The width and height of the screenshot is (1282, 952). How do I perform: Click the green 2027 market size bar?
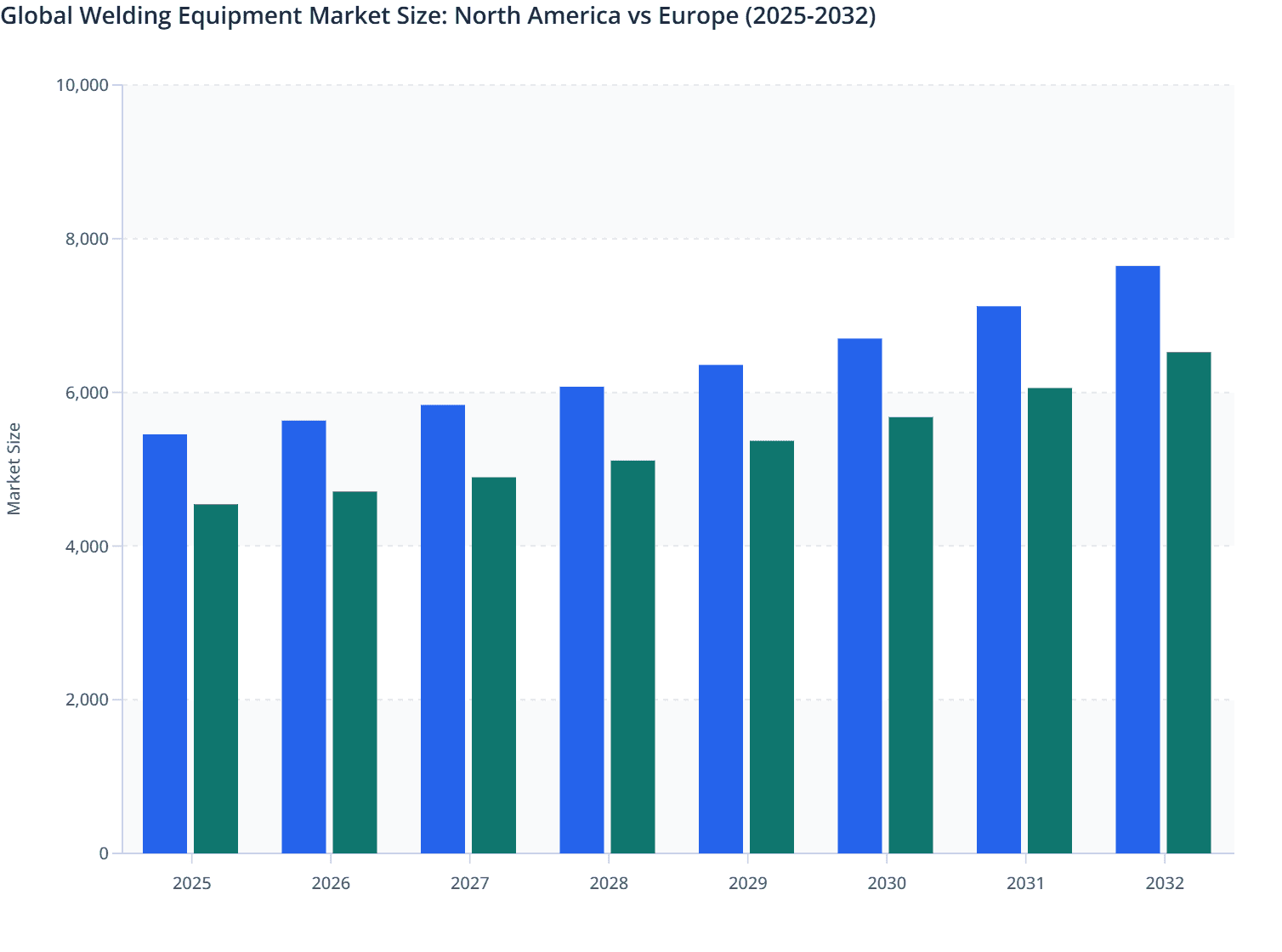pos(494,663)
